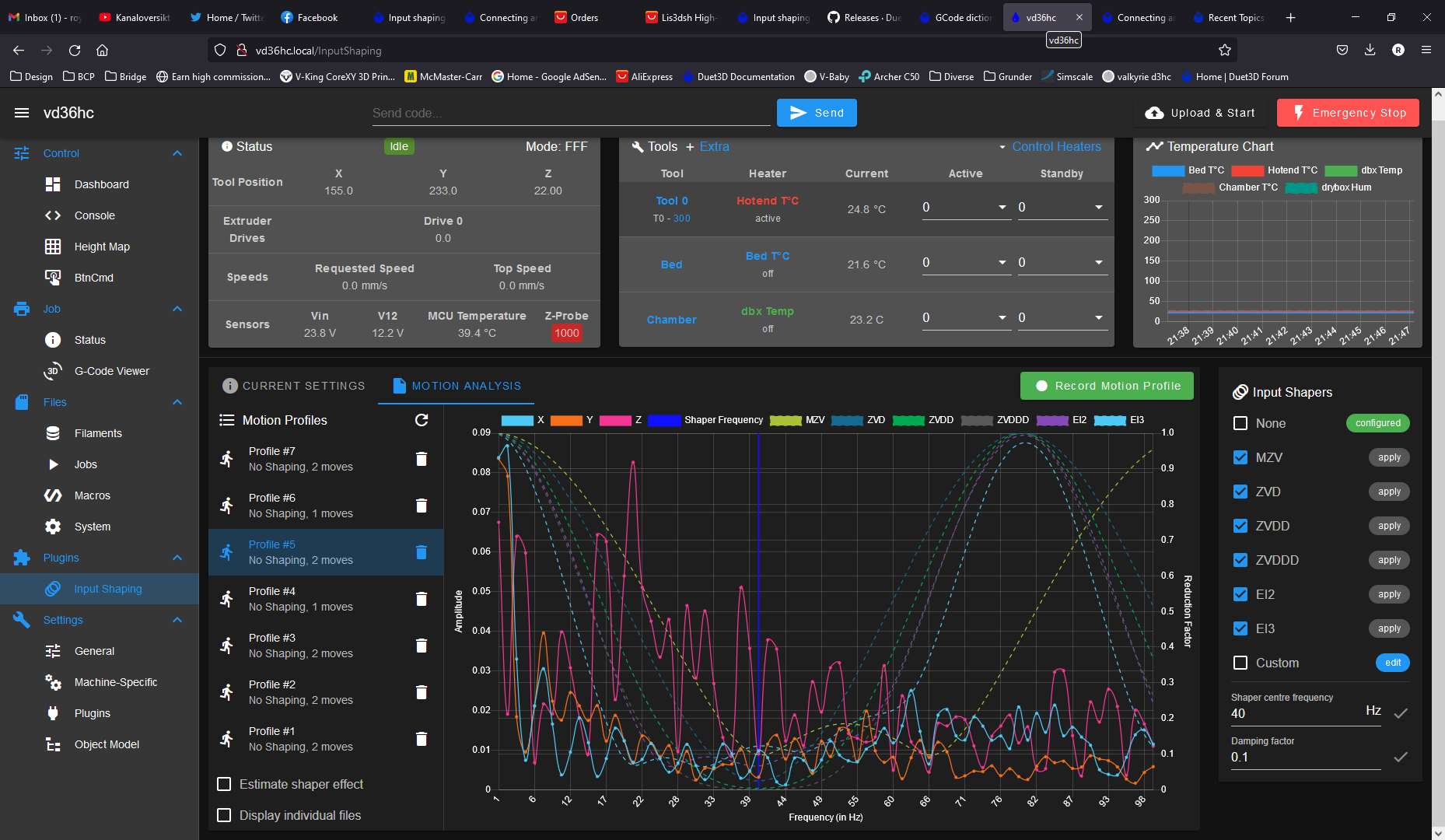Switch to the Releases browser tab
Screen dimensions: 1445x840
865,17
